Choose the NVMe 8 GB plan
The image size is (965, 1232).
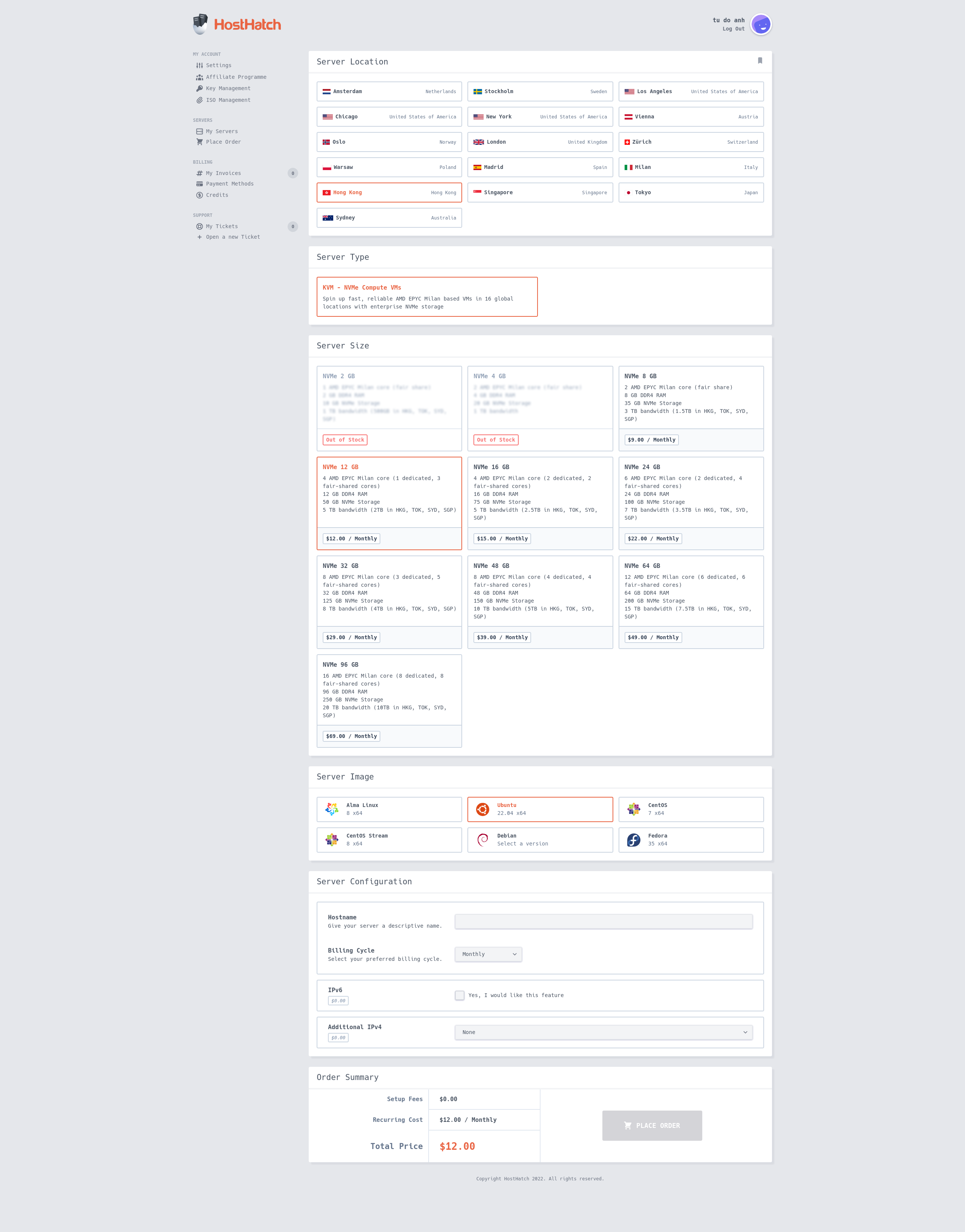[691, 409]
